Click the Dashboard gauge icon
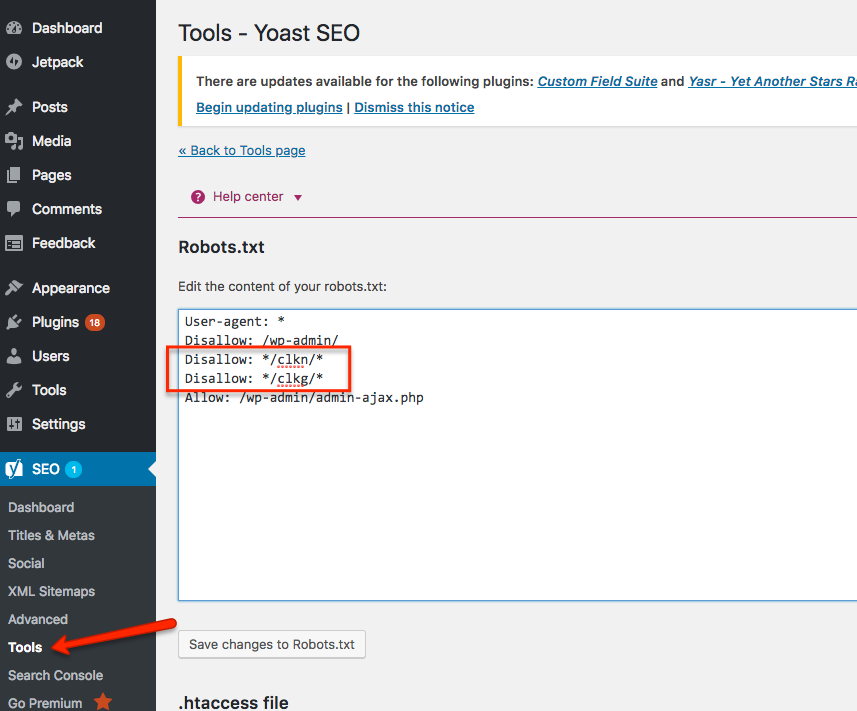The image size is (857, 711). (x=14, y=28)
